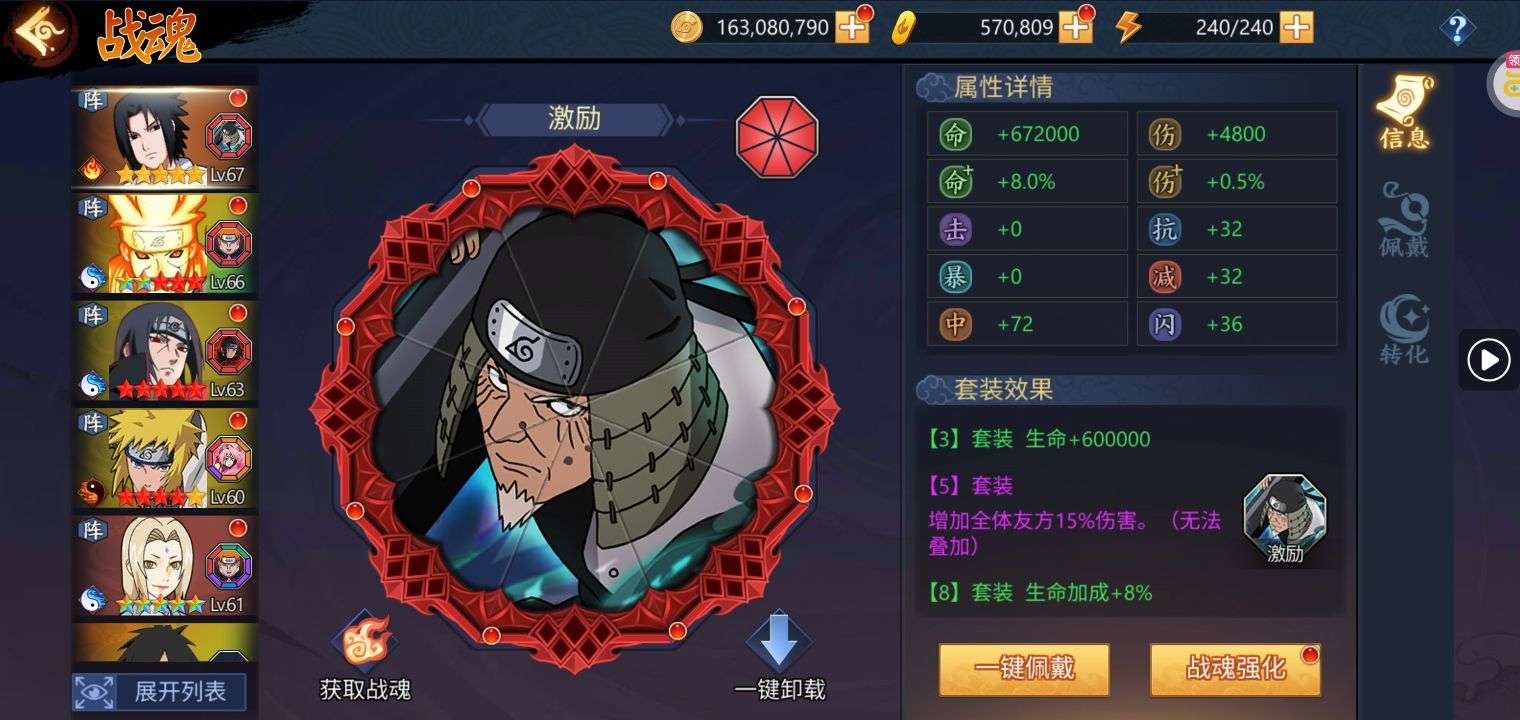Viewport: 1520px width, 720px height.
Task: Switch to the 佩戴 tab
Action: click(x=1404, y=220)
